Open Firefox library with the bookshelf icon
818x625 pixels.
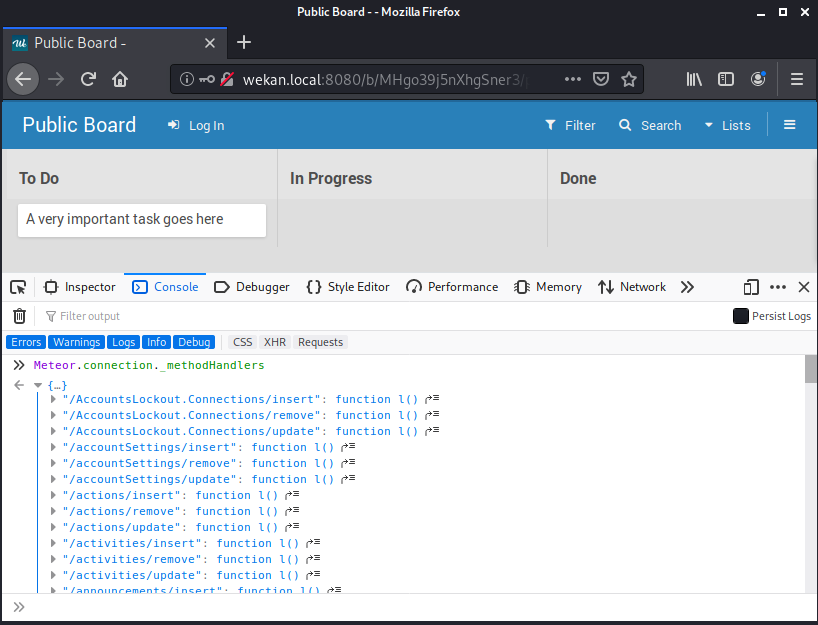694,79
